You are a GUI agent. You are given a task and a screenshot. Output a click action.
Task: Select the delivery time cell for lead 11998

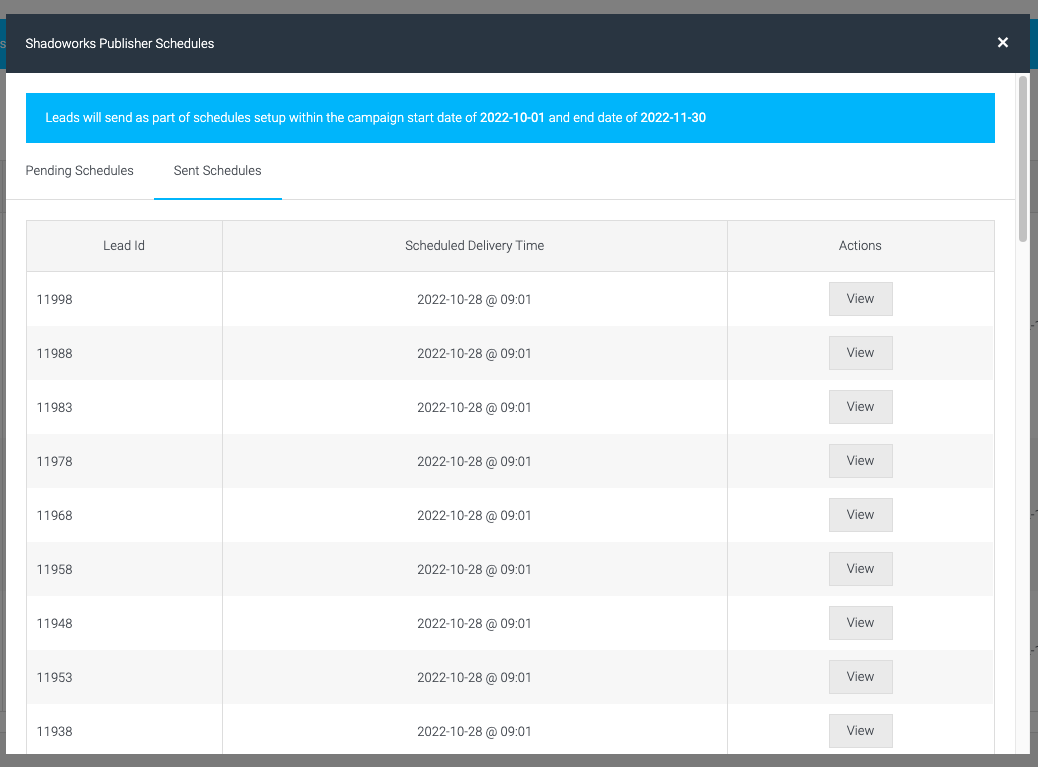pos(474,298)
